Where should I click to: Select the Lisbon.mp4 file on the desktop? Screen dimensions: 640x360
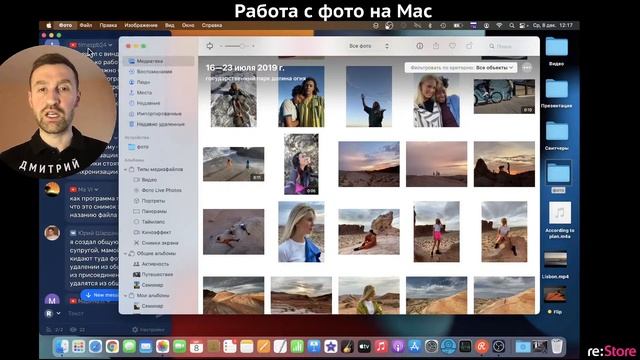click(556, 265)
